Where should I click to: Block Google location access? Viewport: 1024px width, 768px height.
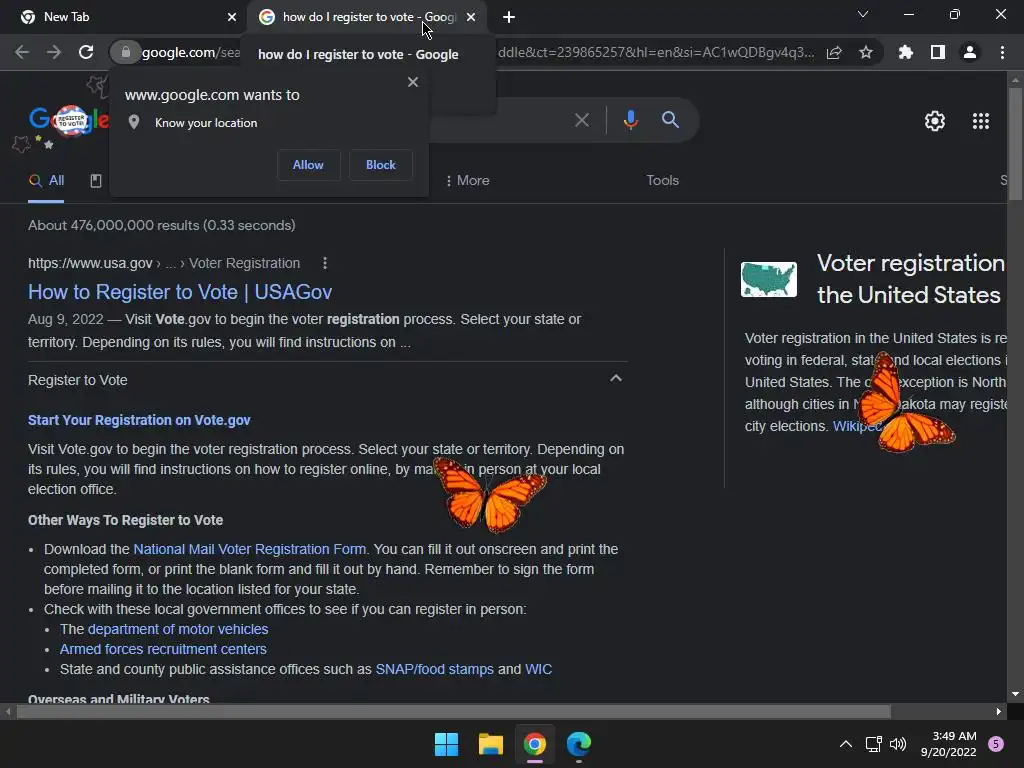coord(381,165)
